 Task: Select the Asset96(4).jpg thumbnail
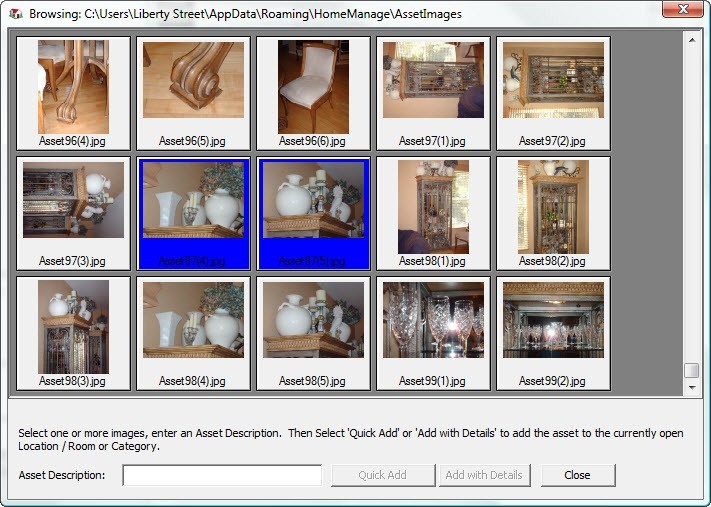pos(73,93)
